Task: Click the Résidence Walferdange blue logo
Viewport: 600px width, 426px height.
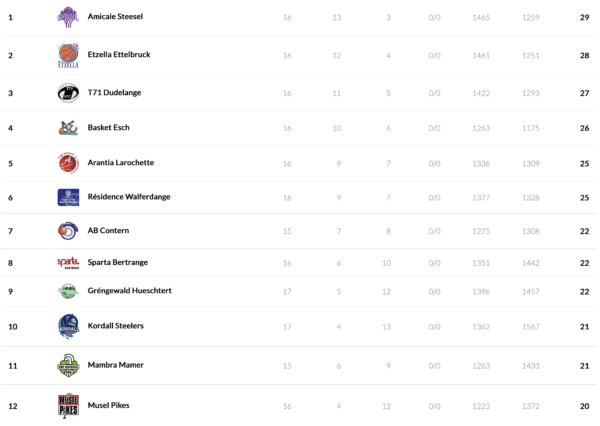Action: click(68, 197)
